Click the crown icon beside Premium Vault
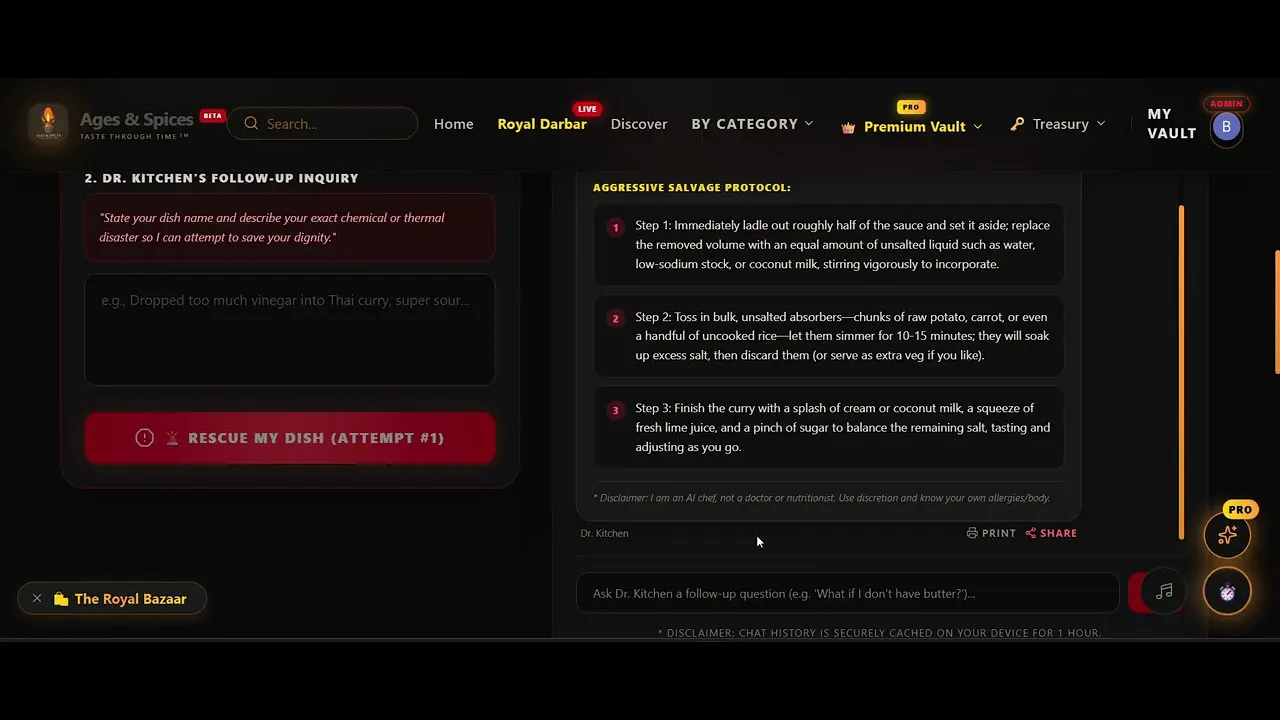This screenshot has width=1280, height=720. coord(849,127)
